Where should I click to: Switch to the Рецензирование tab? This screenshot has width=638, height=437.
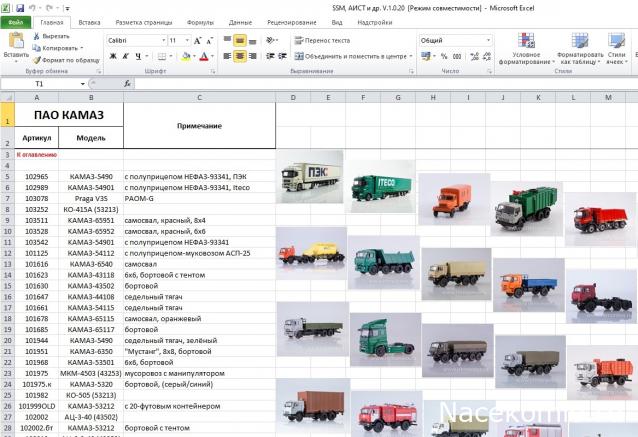(x=291, y=22)
